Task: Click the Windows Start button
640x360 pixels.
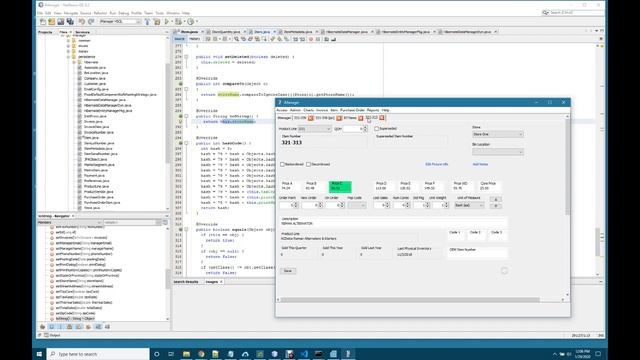Action: pyautogui.click(x=39, y=354)
